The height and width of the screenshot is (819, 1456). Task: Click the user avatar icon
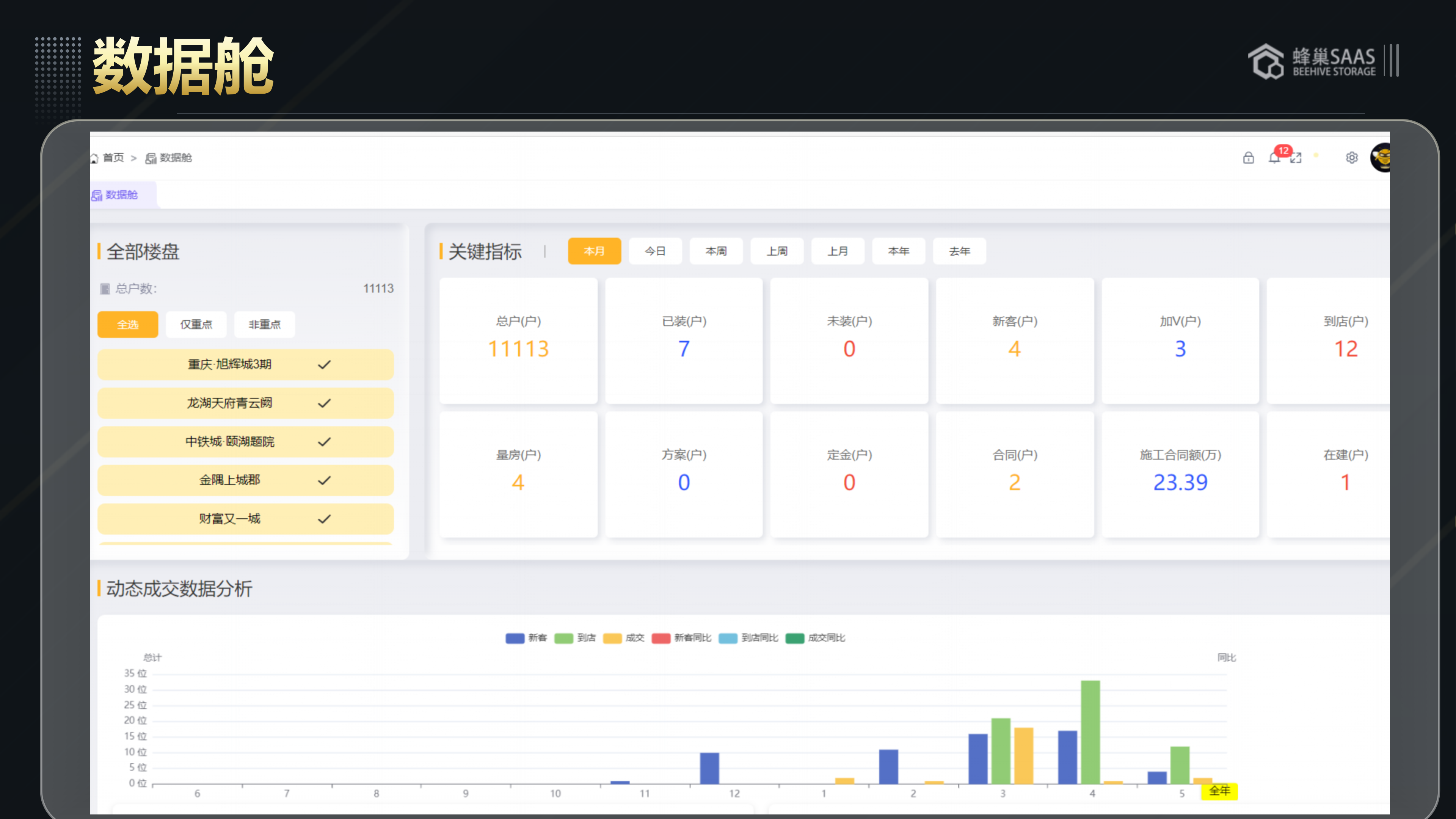tap(1381, 158)
